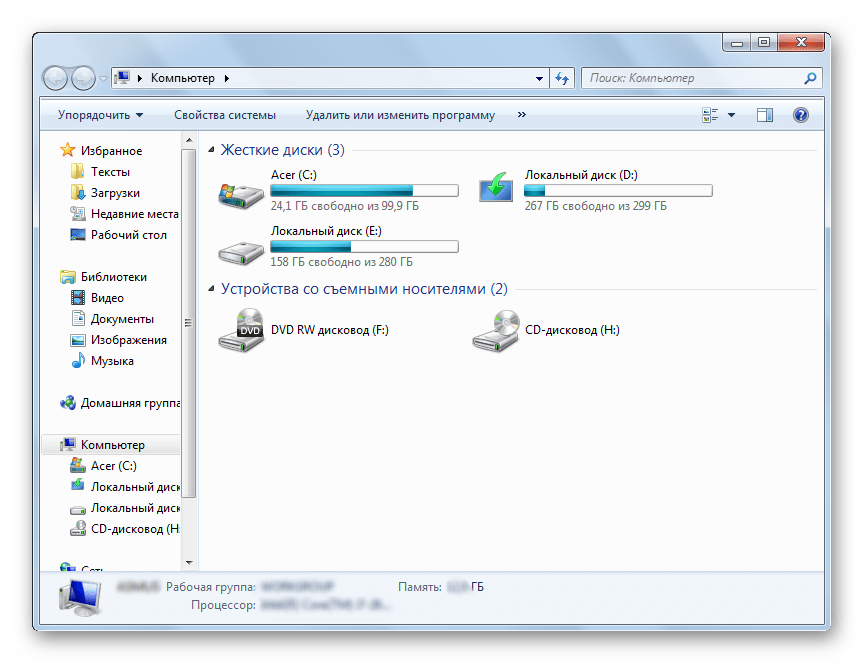Select Видео library
The height and width of the screenshot is (664, 864).
pyautogui.click(x=107, y=298)
